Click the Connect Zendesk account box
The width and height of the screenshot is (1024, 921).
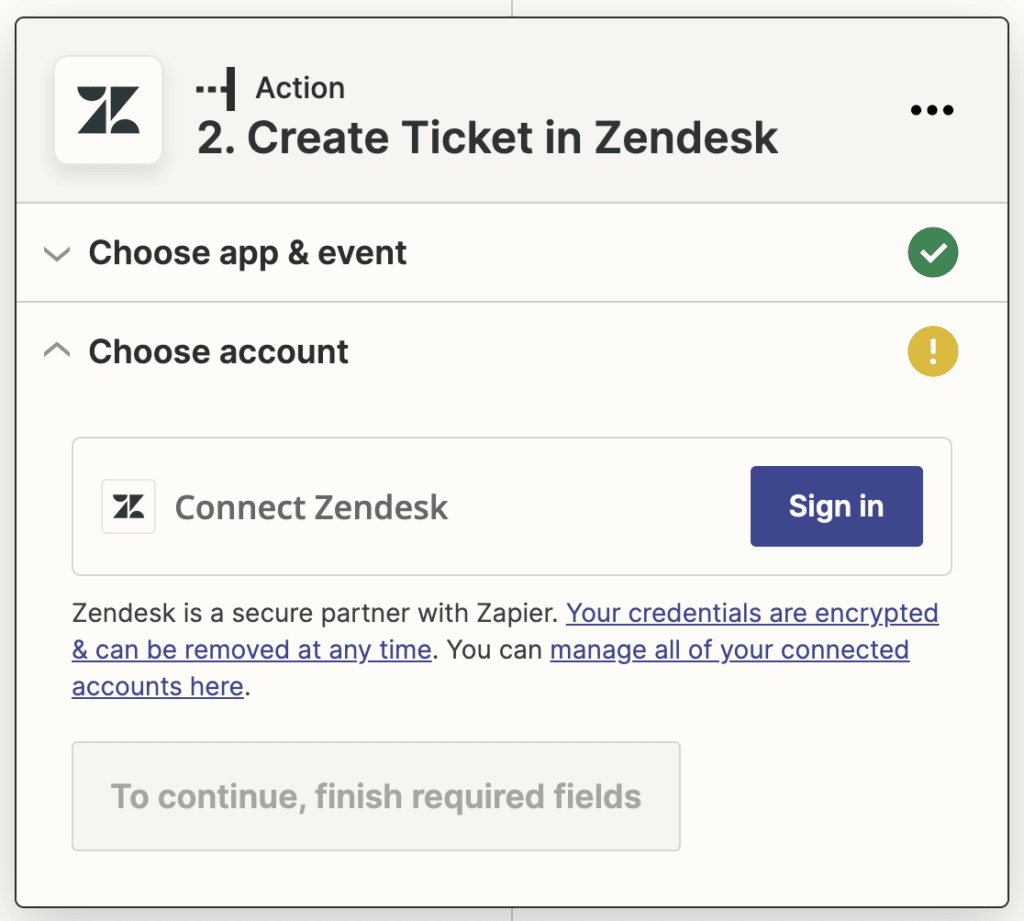point(512,506)
